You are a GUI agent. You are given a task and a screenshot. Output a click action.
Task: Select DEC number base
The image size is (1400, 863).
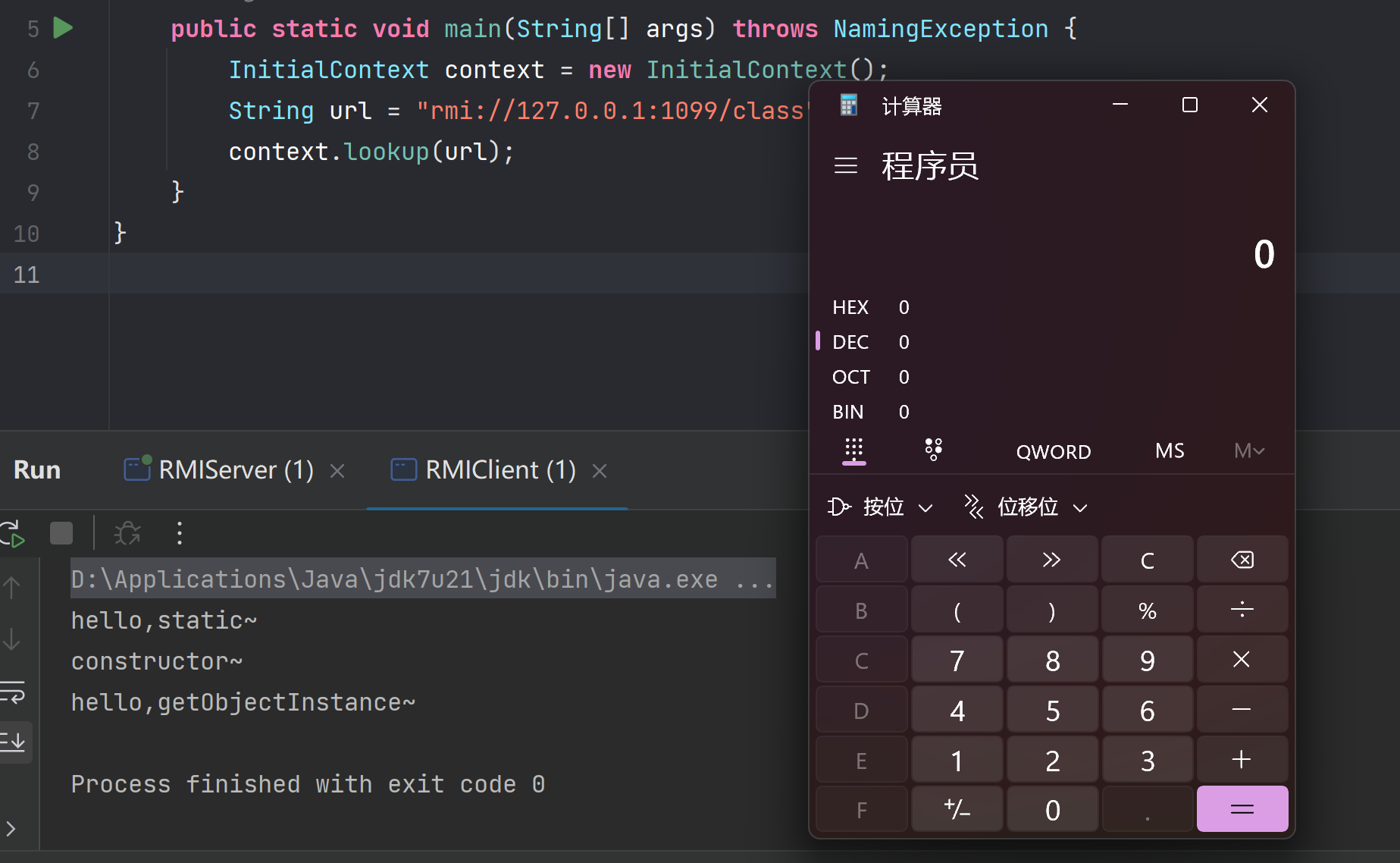1052,342
